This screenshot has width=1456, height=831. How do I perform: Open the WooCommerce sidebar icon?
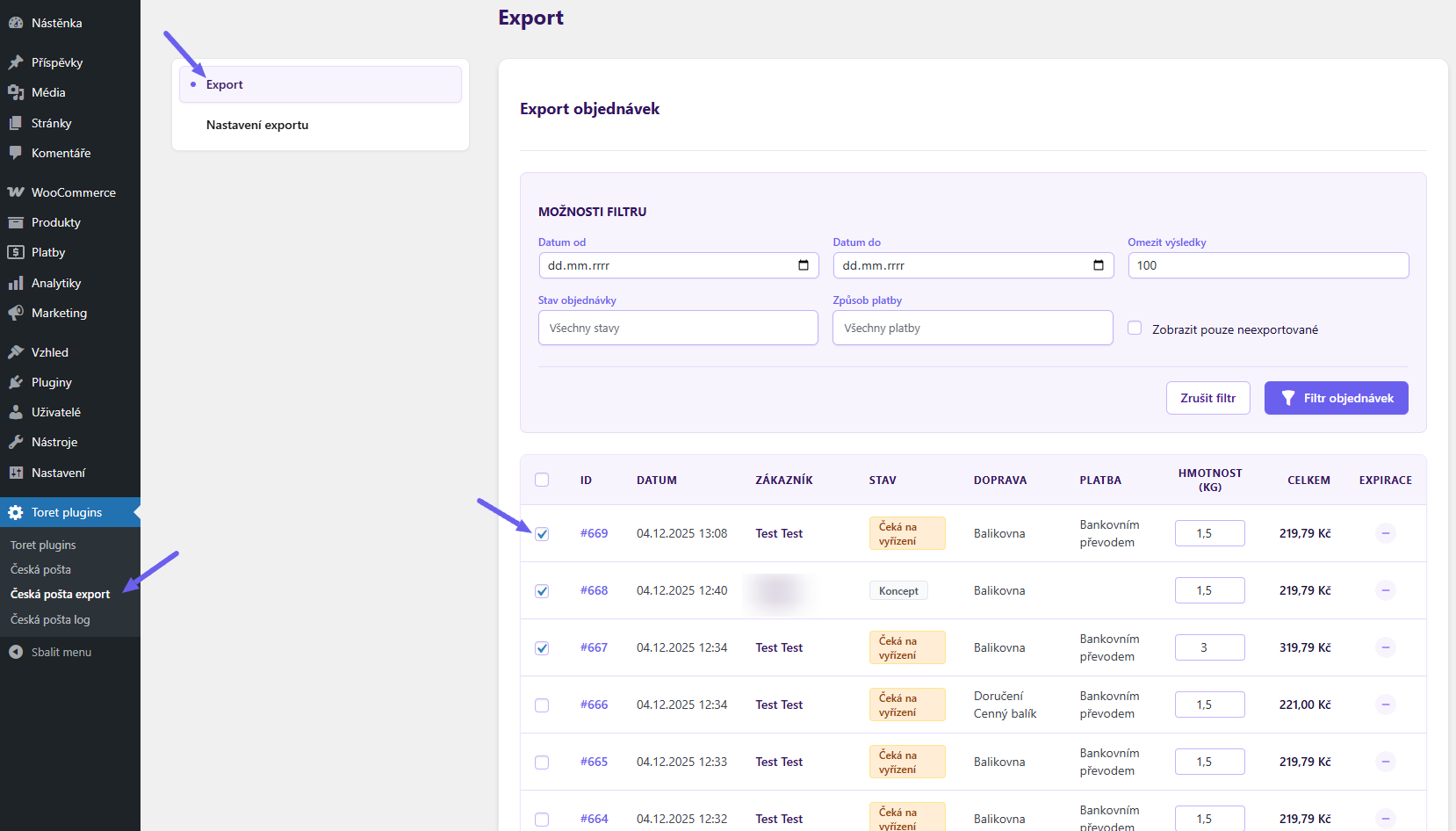click(x=15, y=191)
